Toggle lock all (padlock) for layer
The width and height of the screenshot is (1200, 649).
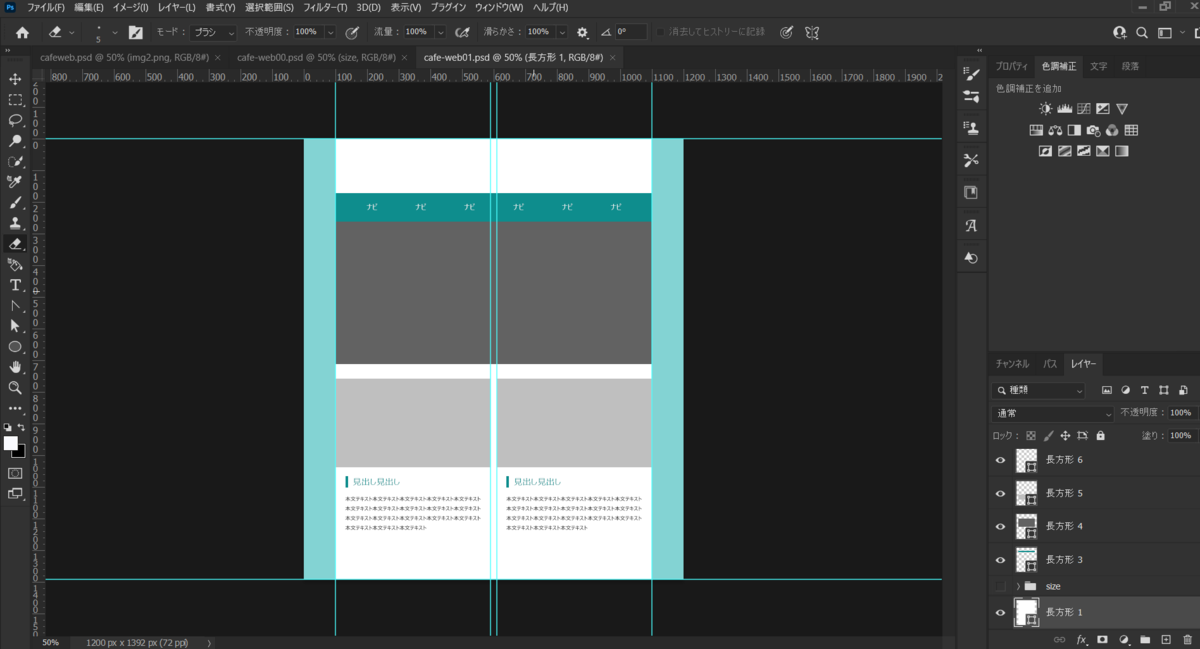[1100, 436]
